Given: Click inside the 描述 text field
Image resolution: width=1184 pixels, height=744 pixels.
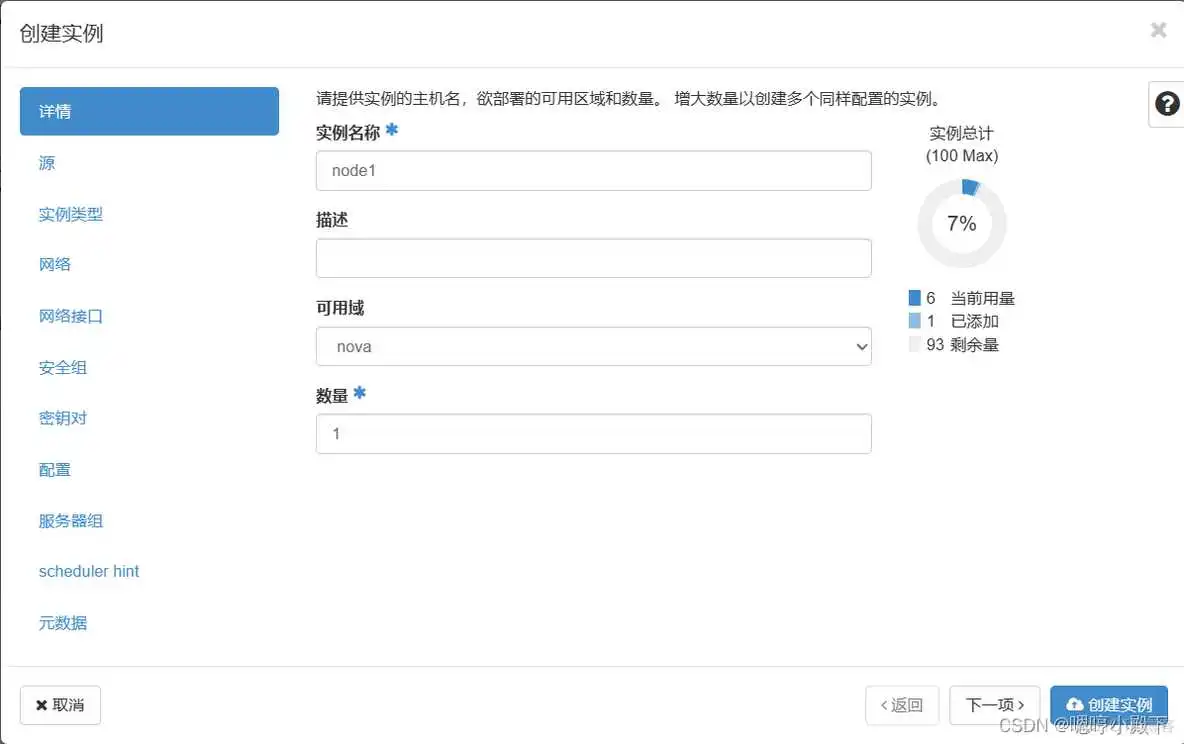Looking at the screenshot, I should [594, 258].
